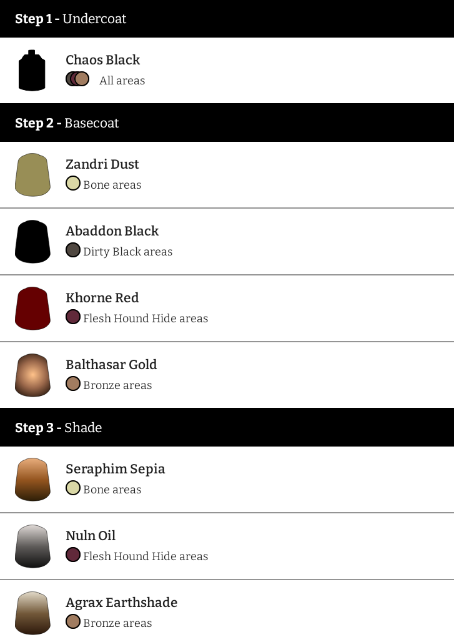Select the Seraphim Sepia shade pot icon
The height and width of the screenshot is (644, 454).
(x=33, y=479)
